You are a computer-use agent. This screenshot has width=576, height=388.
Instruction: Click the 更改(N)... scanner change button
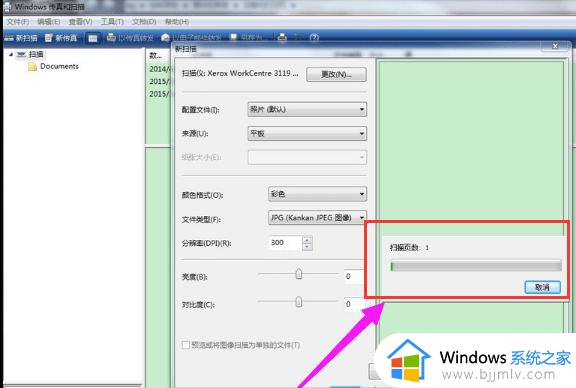[x=336, y=74]
